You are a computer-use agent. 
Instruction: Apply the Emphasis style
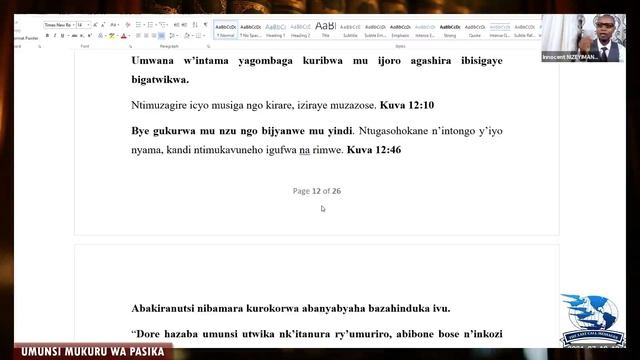coord(400,30)
